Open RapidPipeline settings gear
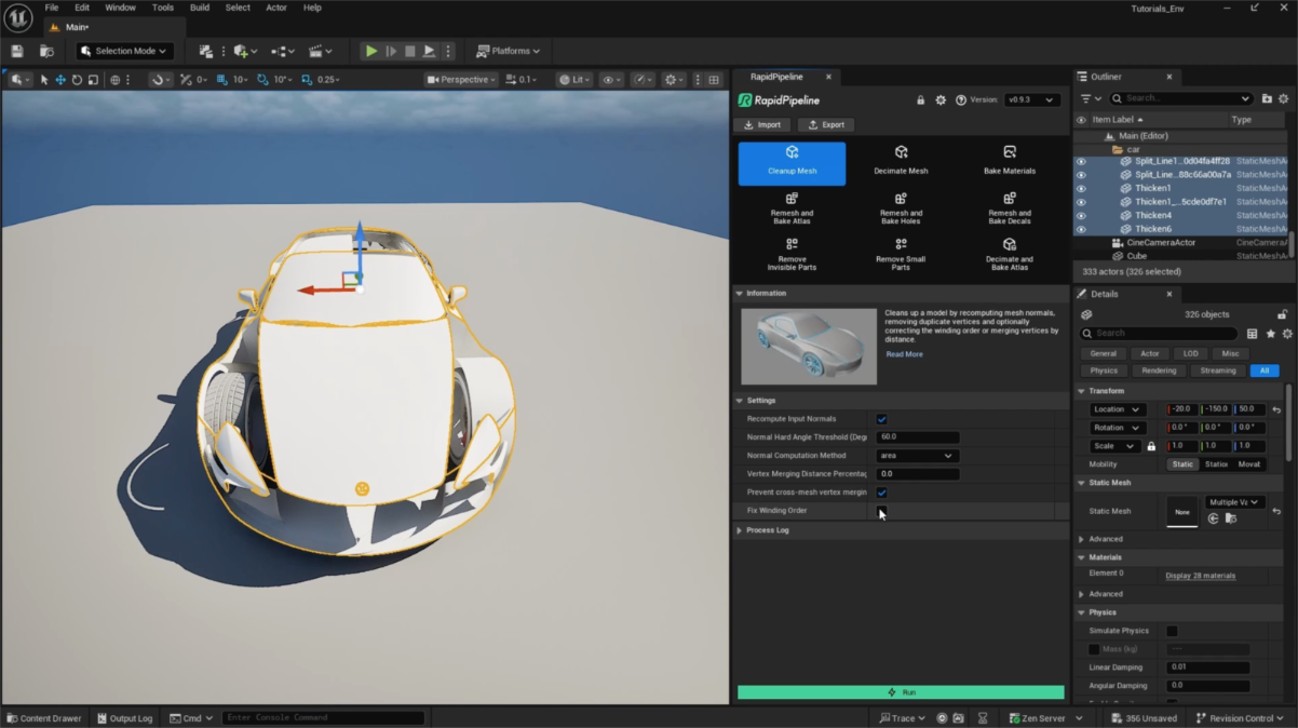This screenshot has width=1298, height=728. 941,100
